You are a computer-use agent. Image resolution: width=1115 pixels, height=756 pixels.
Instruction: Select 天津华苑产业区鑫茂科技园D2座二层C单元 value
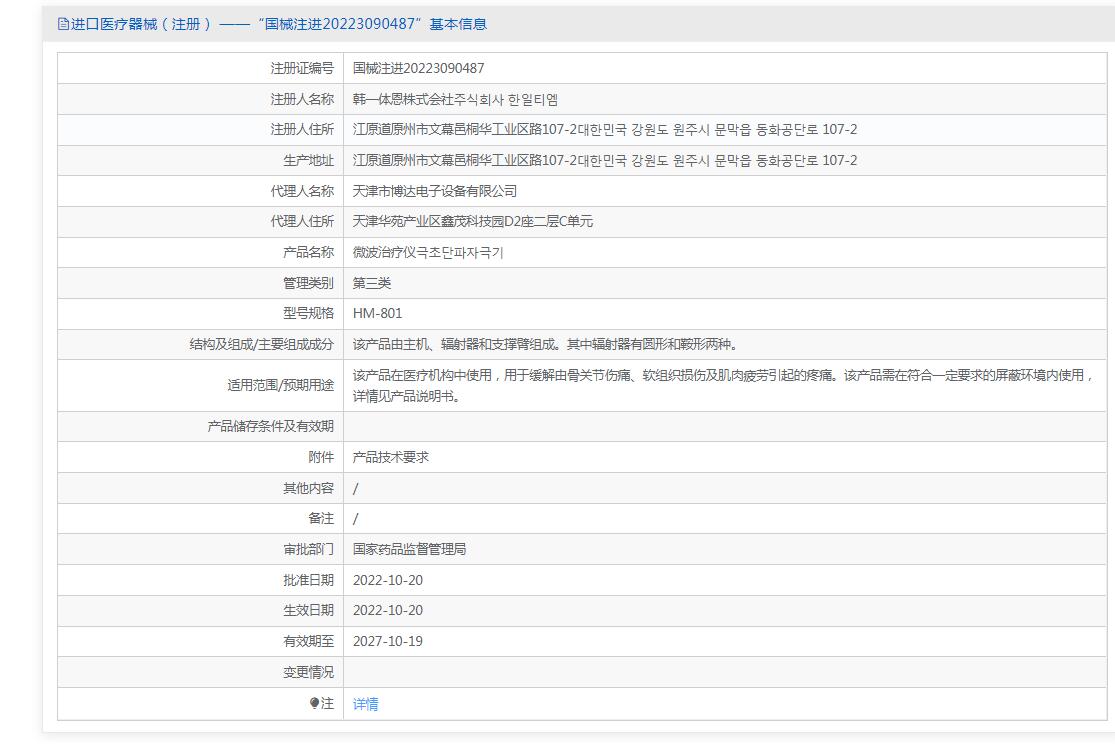[x=472, y=221]
